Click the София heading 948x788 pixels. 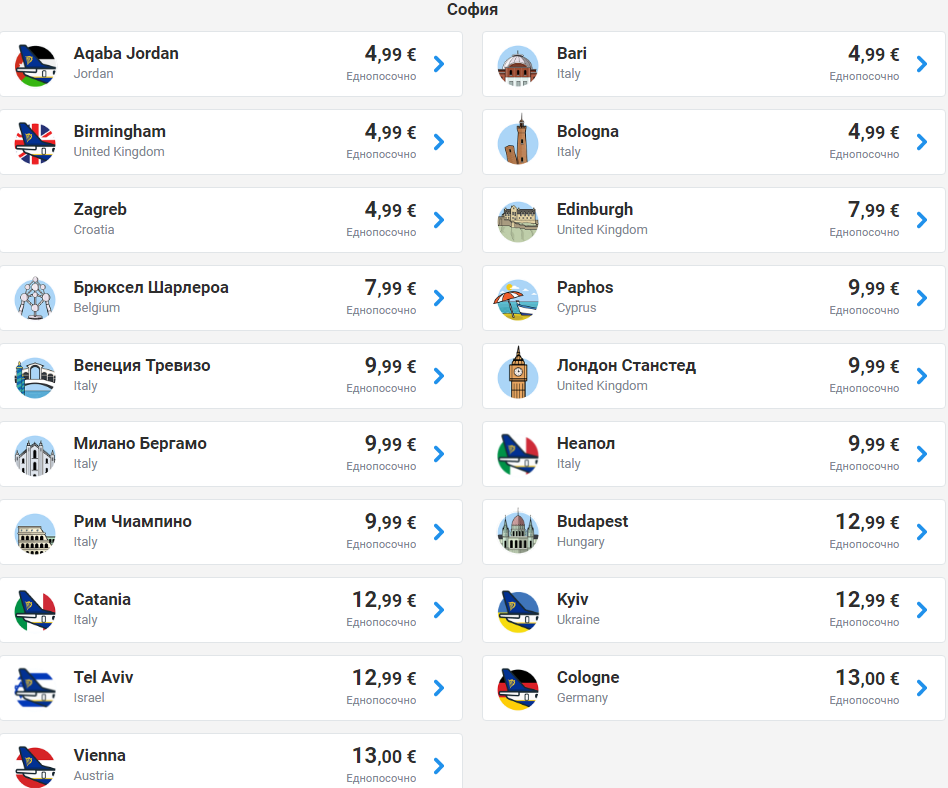(x=472, y=10)
